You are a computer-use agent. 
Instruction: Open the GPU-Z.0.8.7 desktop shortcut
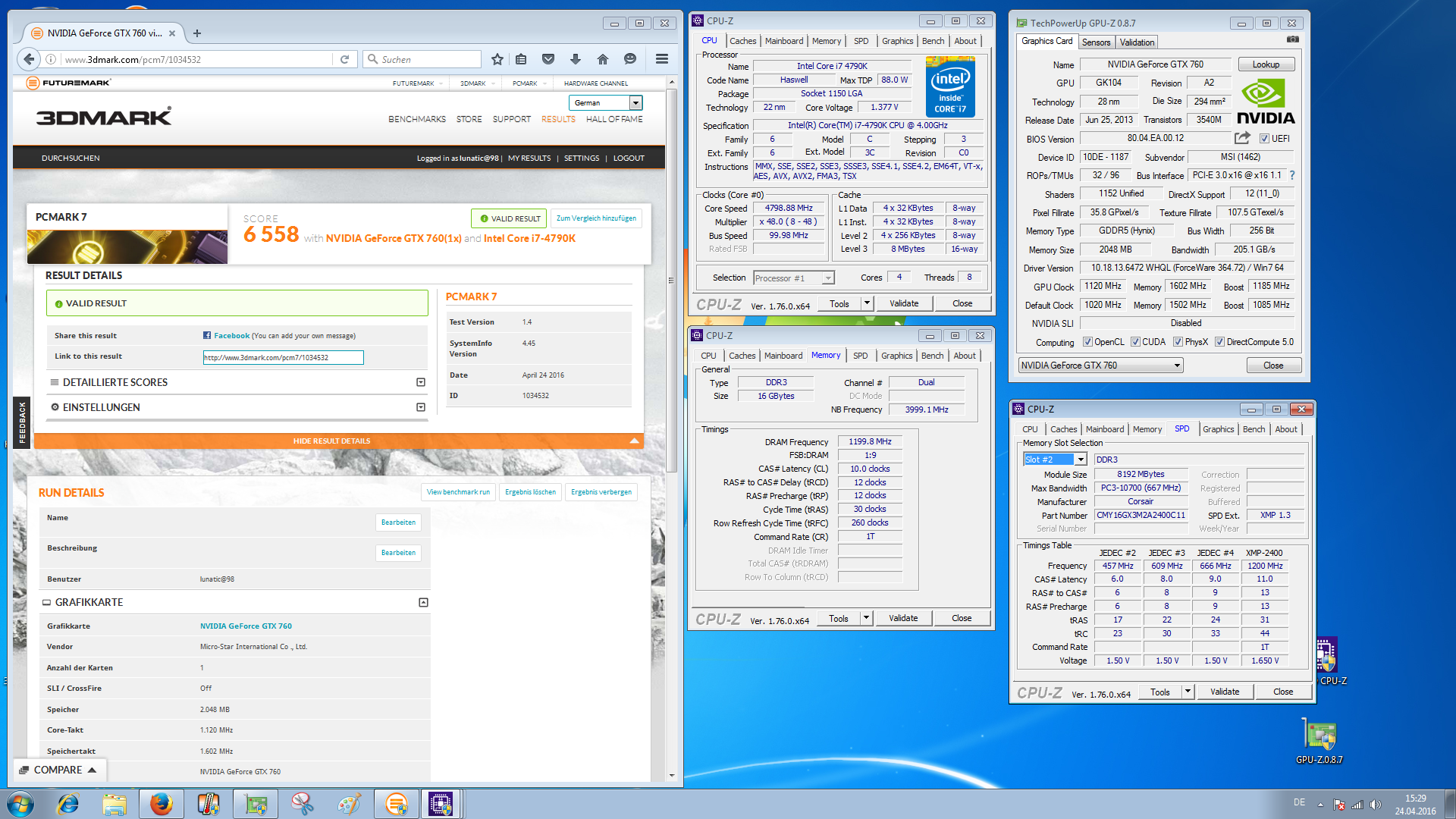(x=1319, y=740)
